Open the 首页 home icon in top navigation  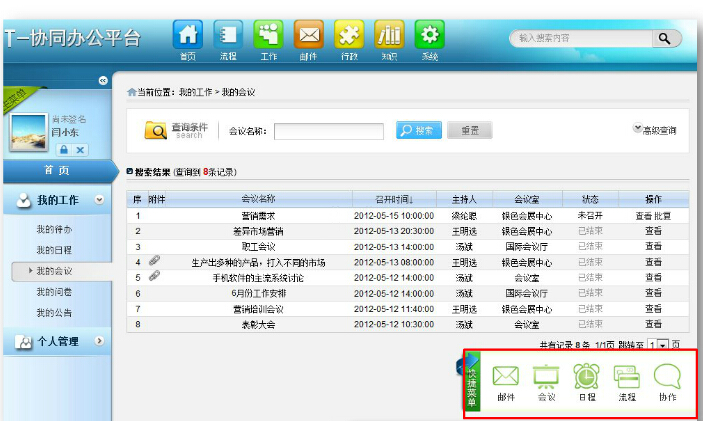pyautogui.click(x=188, y=35)
